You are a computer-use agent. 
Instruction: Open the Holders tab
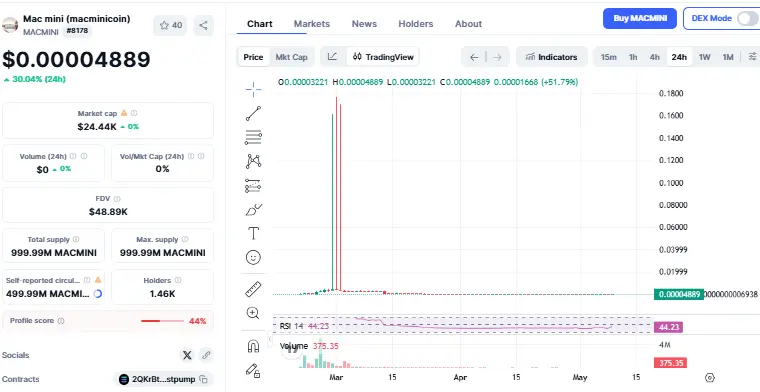(x=415, y=24)
